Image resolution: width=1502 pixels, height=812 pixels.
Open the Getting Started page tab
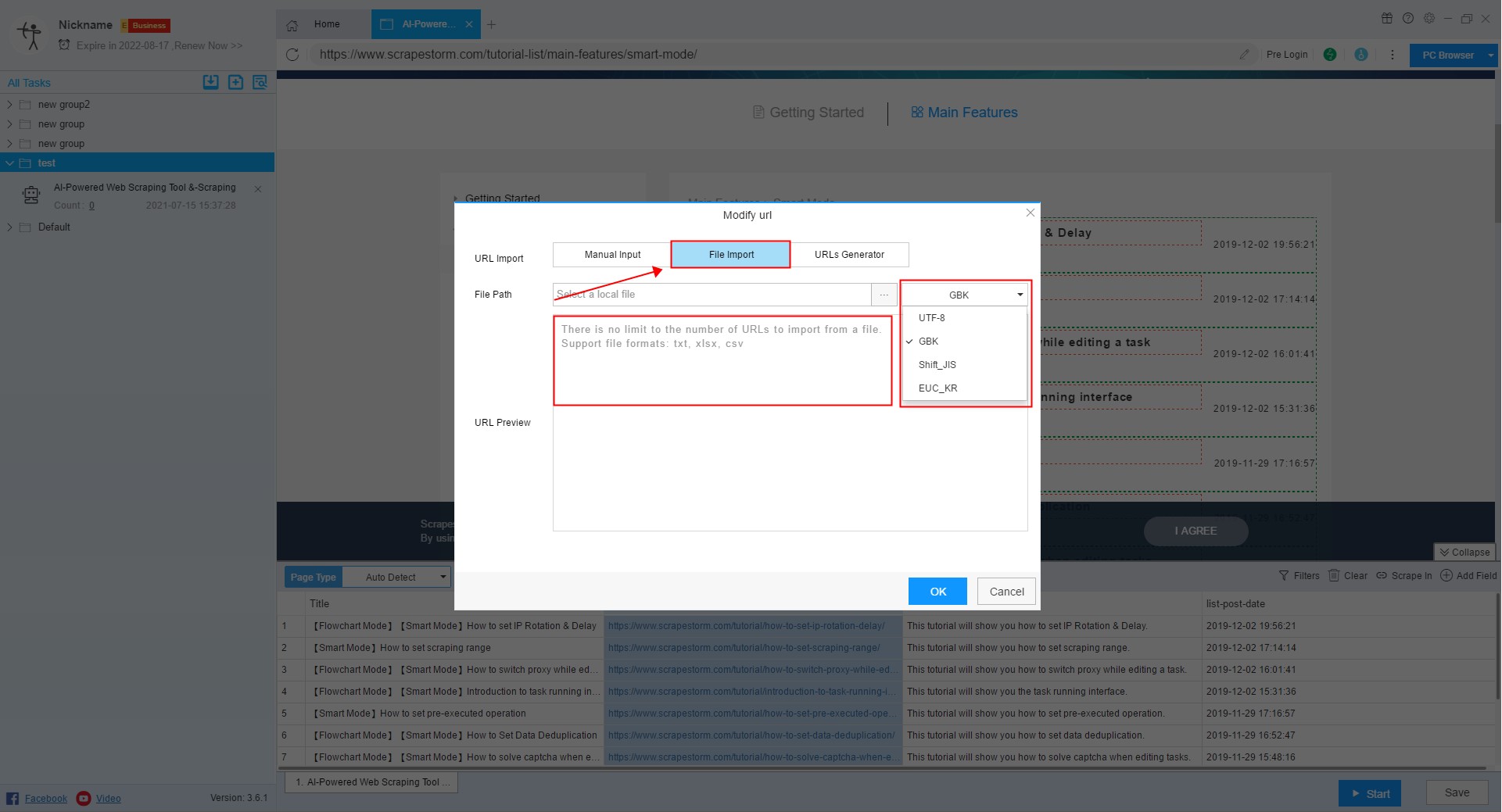(x=808, y=113)
